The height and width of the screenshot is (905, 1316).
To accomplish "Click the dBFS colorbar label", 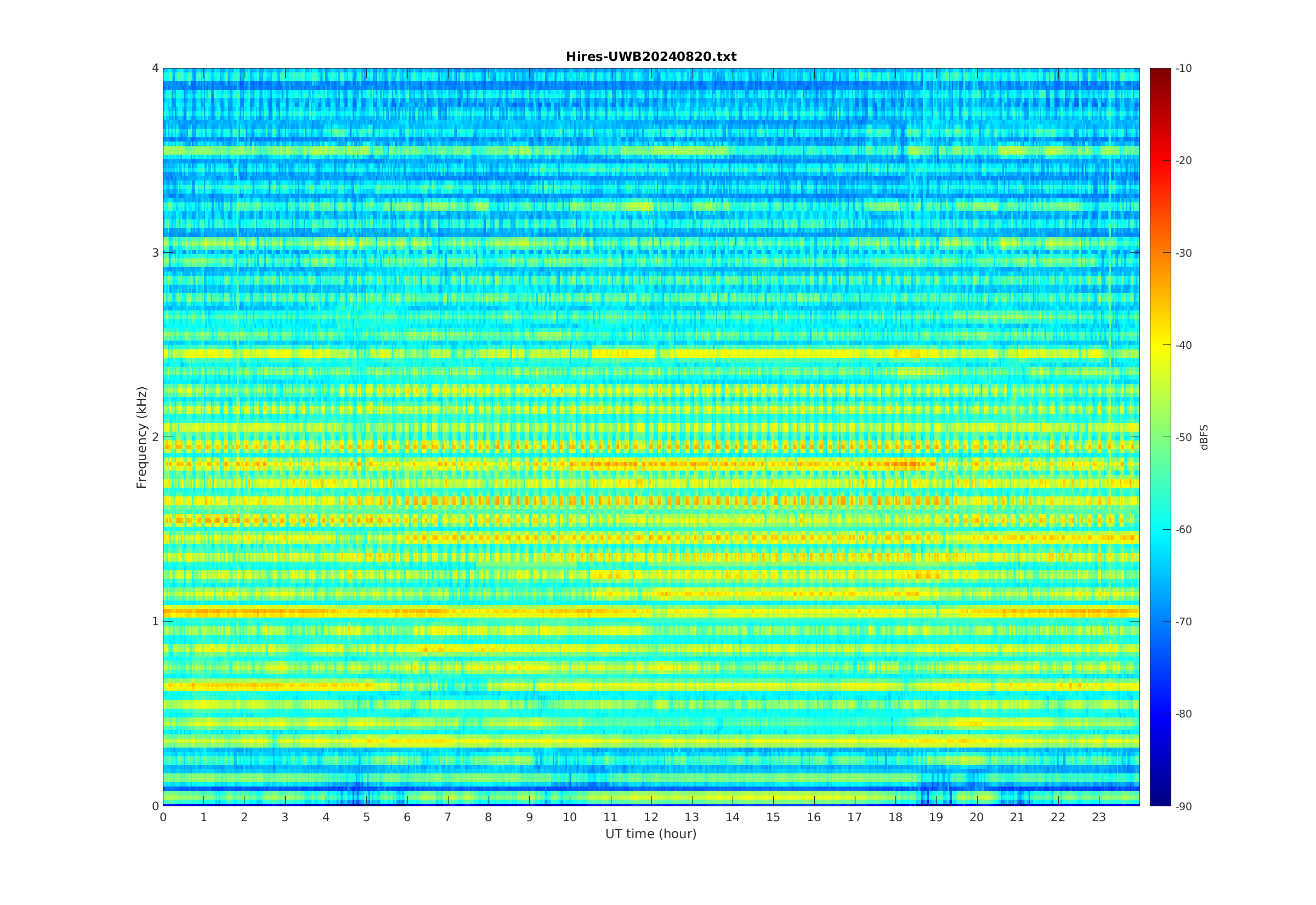I will [x=1204, y=437].
